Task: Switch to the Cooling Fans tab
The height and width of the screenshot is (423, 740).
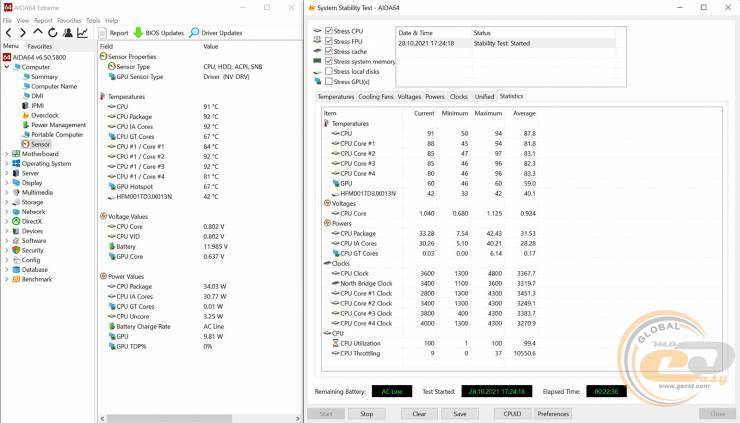Action: point(376,96)
